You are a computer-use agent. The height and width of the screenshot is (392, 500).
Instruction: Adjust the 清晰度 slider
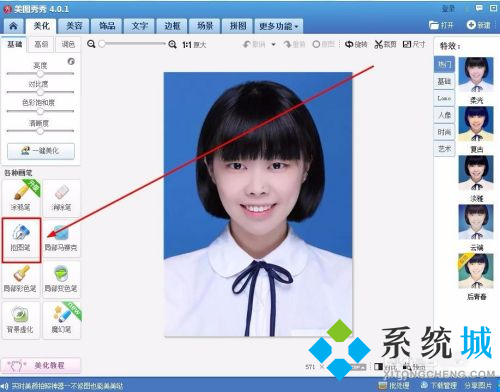(40, 131)
